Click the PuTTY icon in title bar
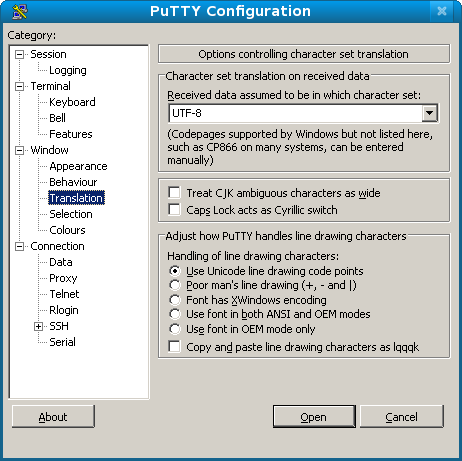The width and height of the screenshot is (462, 461). [x=20, y=12]
